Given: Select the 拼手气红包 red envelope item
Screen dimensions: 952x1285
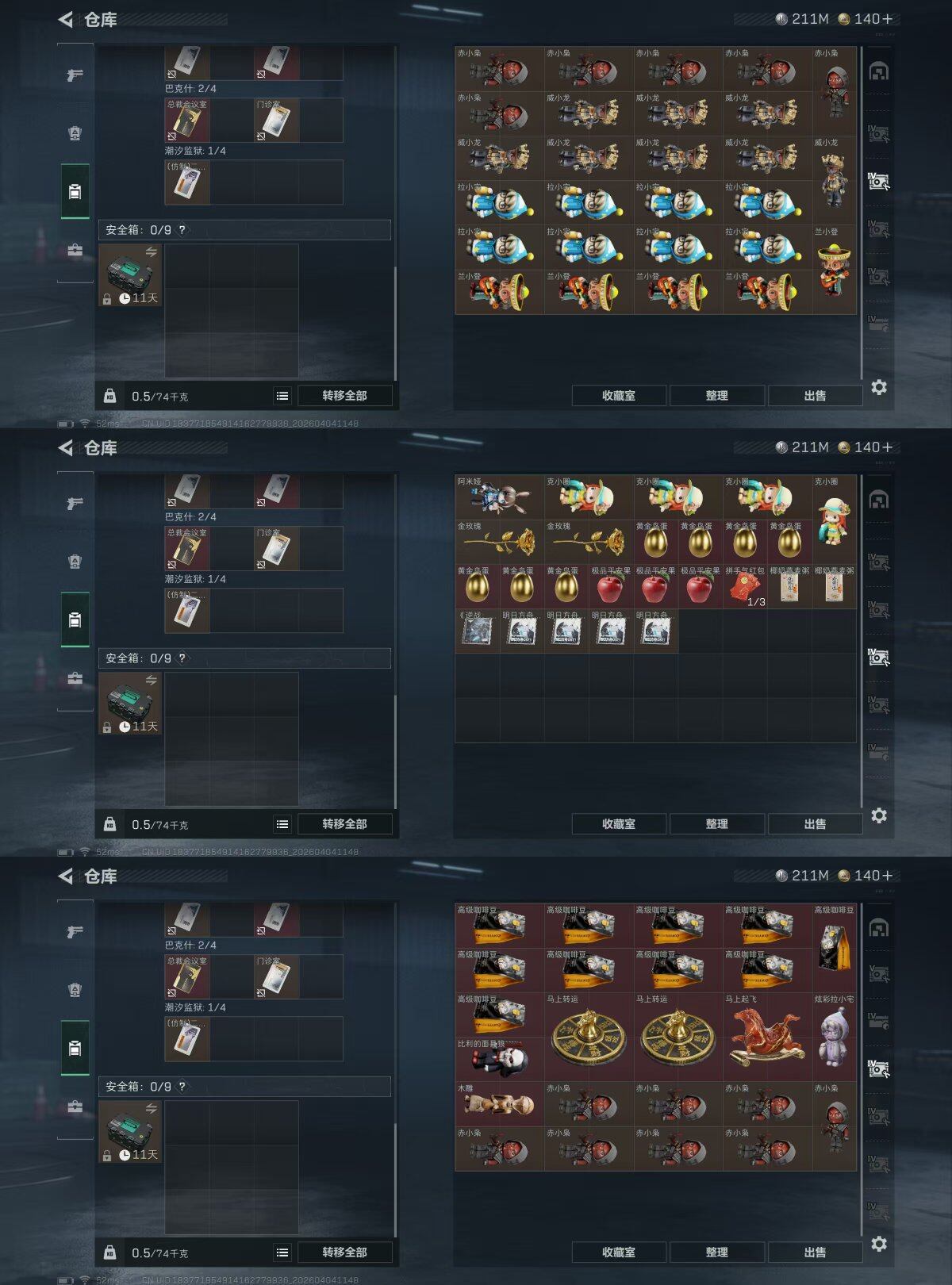Looking at the screenshot, I should [745, 587].
